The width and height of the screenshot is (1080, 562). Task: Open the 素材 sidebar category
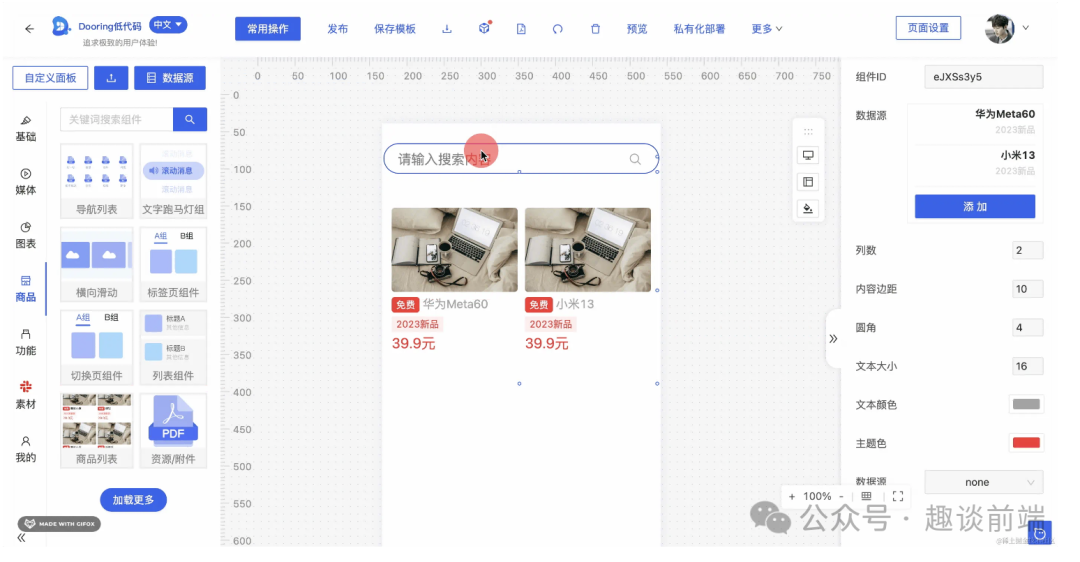click(x=25, y=395)
